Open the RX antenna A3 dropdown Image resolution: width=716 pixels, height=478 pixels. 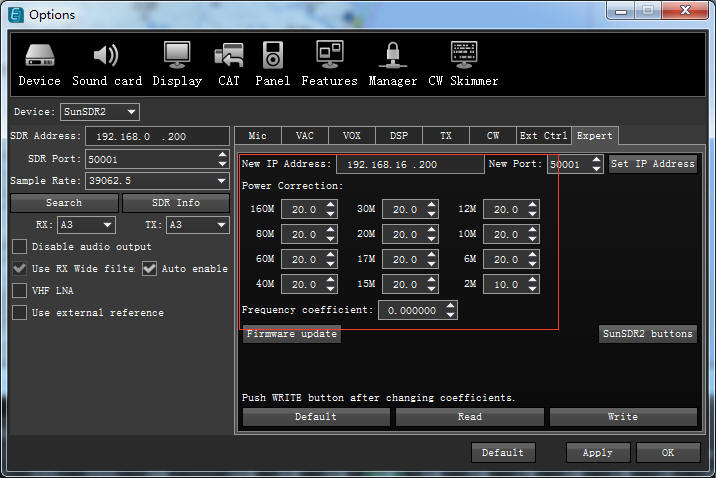click(87, 225)
